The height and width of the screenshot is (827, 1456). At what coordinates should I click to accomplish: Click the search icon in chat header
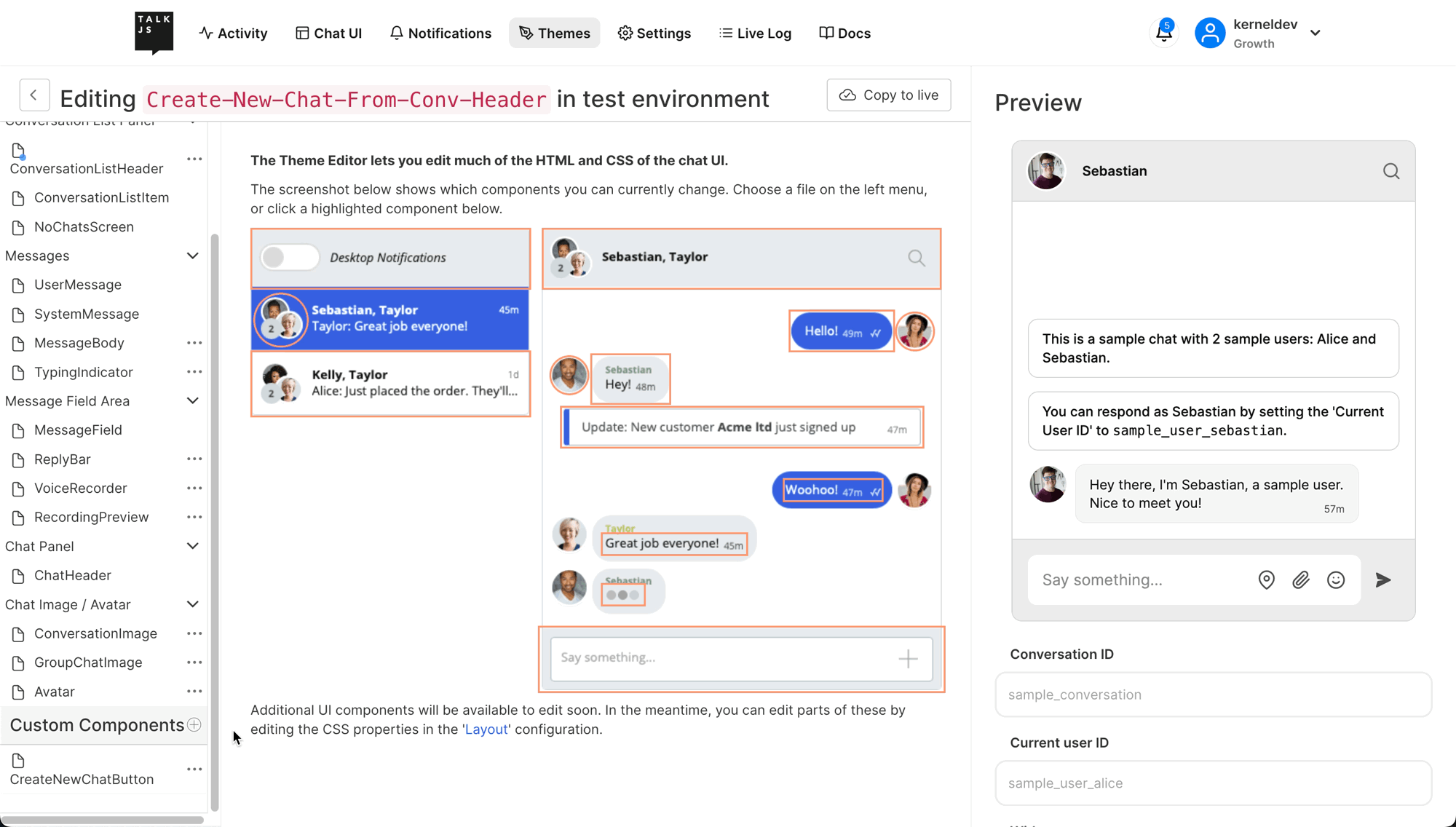point(1393,171)
